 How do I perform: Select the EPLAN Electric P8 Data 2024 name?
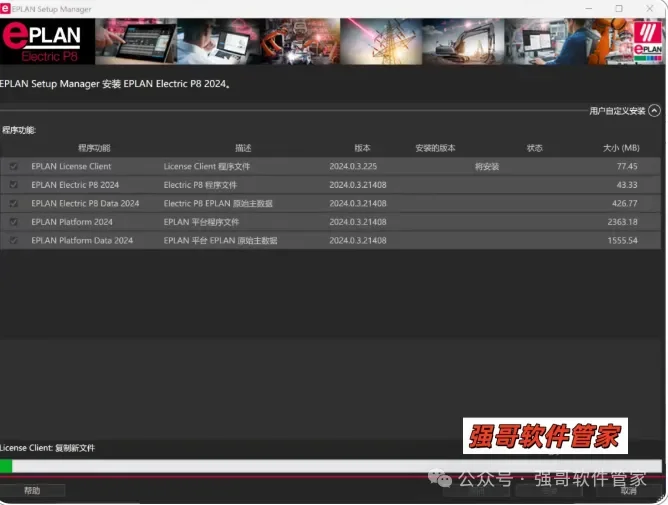[x=85, y=203]
